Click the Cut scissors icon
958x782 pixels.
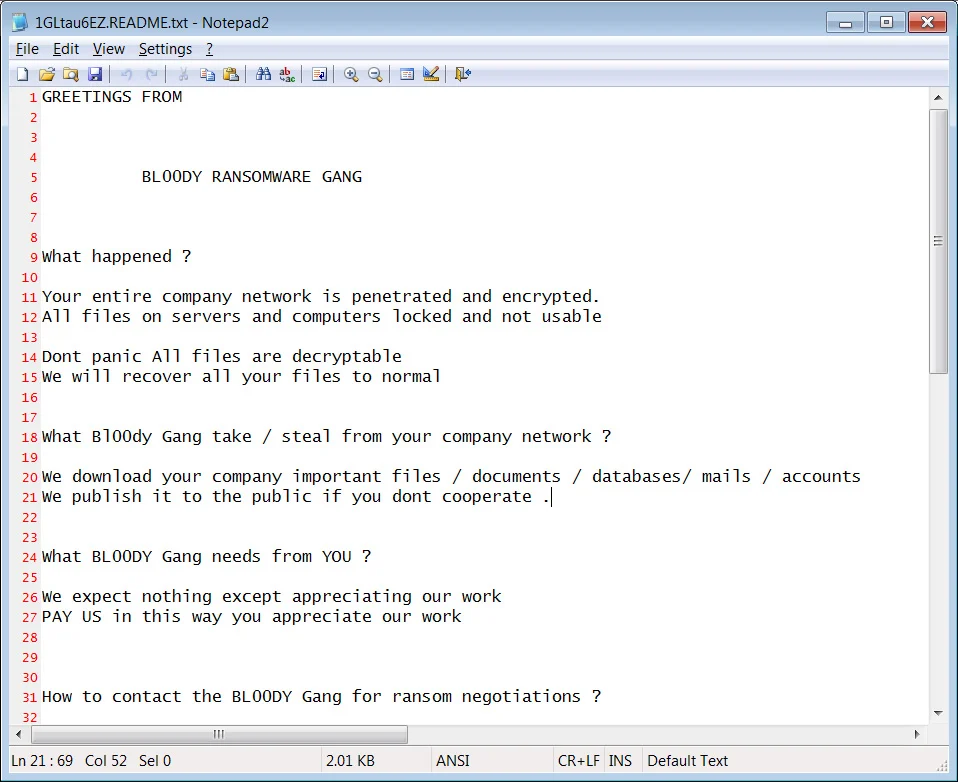[x=183, y=74]
